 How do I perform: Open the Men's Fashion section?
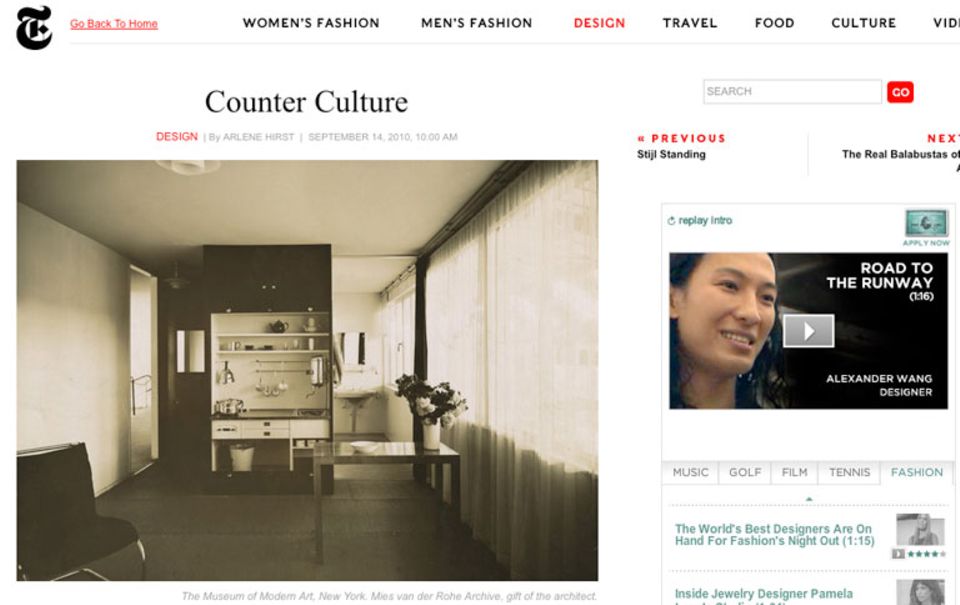tap(476, 23)
